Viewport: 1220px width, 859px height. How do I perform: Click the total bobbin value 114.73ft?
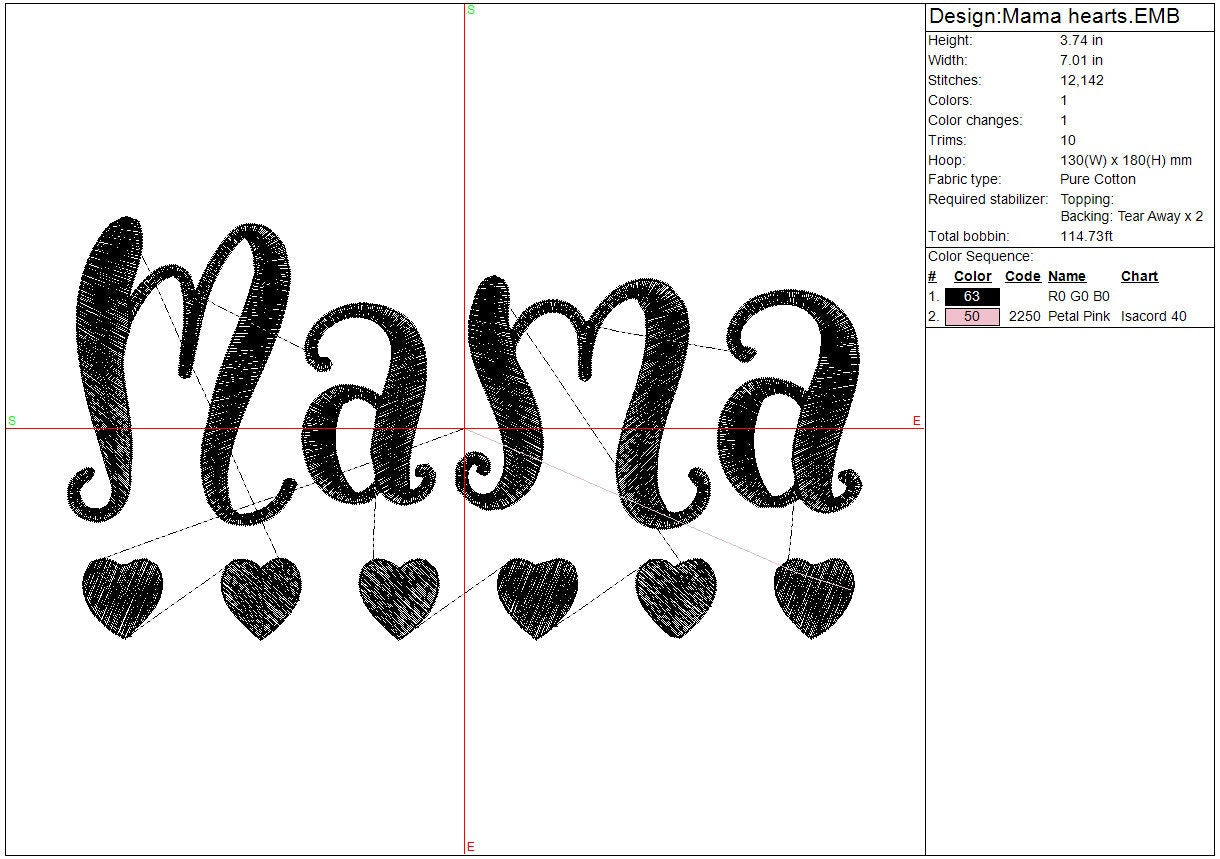point(1086,237)
